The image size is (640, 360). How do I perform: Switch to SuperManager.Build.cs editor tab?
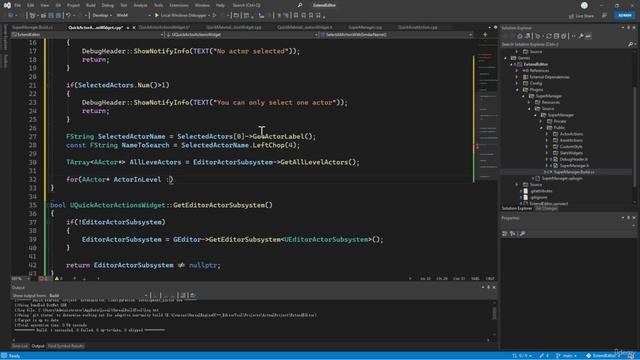pyautogui.click(x=33, y=27)
